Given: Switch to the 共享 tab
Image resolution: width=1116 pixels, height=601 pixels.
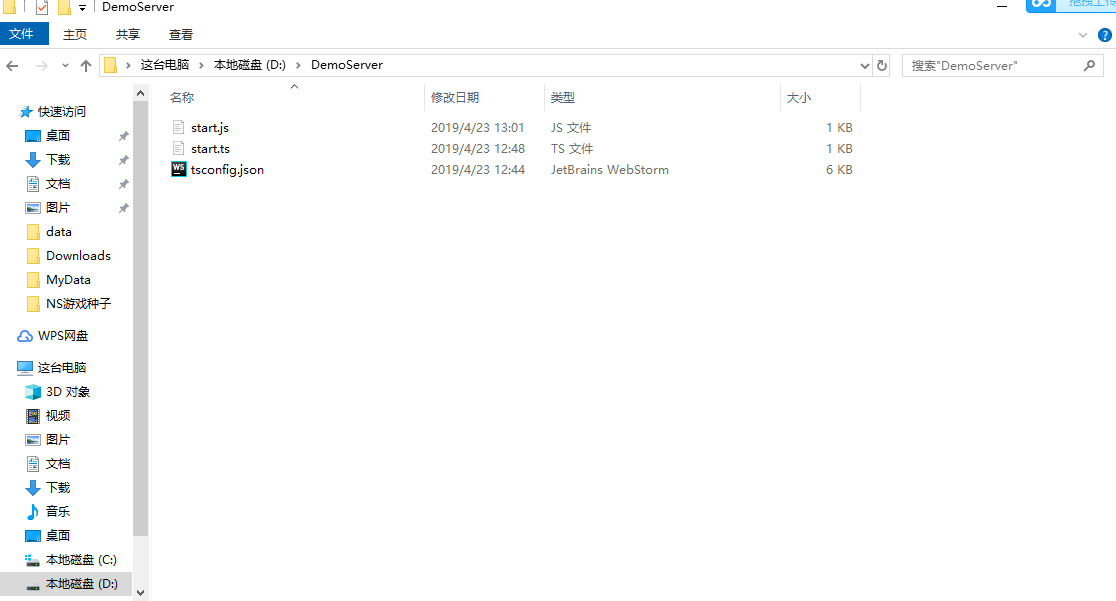Looking at the screenshot, I should [128, 34].
